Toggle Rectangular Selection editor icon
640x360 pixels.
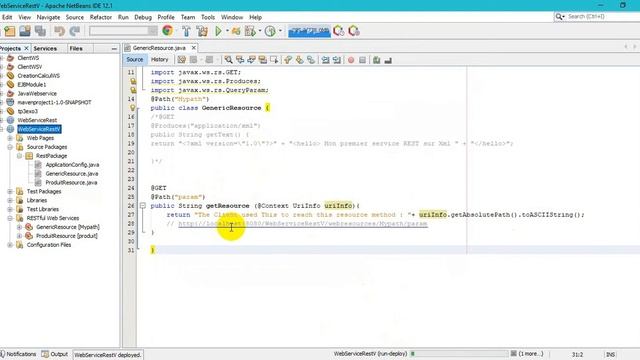274,60
